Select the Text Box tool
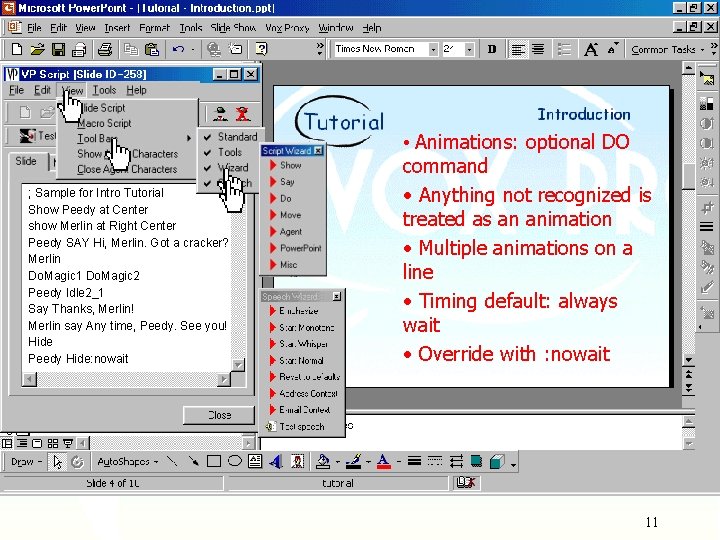 [x=255, y=461]
